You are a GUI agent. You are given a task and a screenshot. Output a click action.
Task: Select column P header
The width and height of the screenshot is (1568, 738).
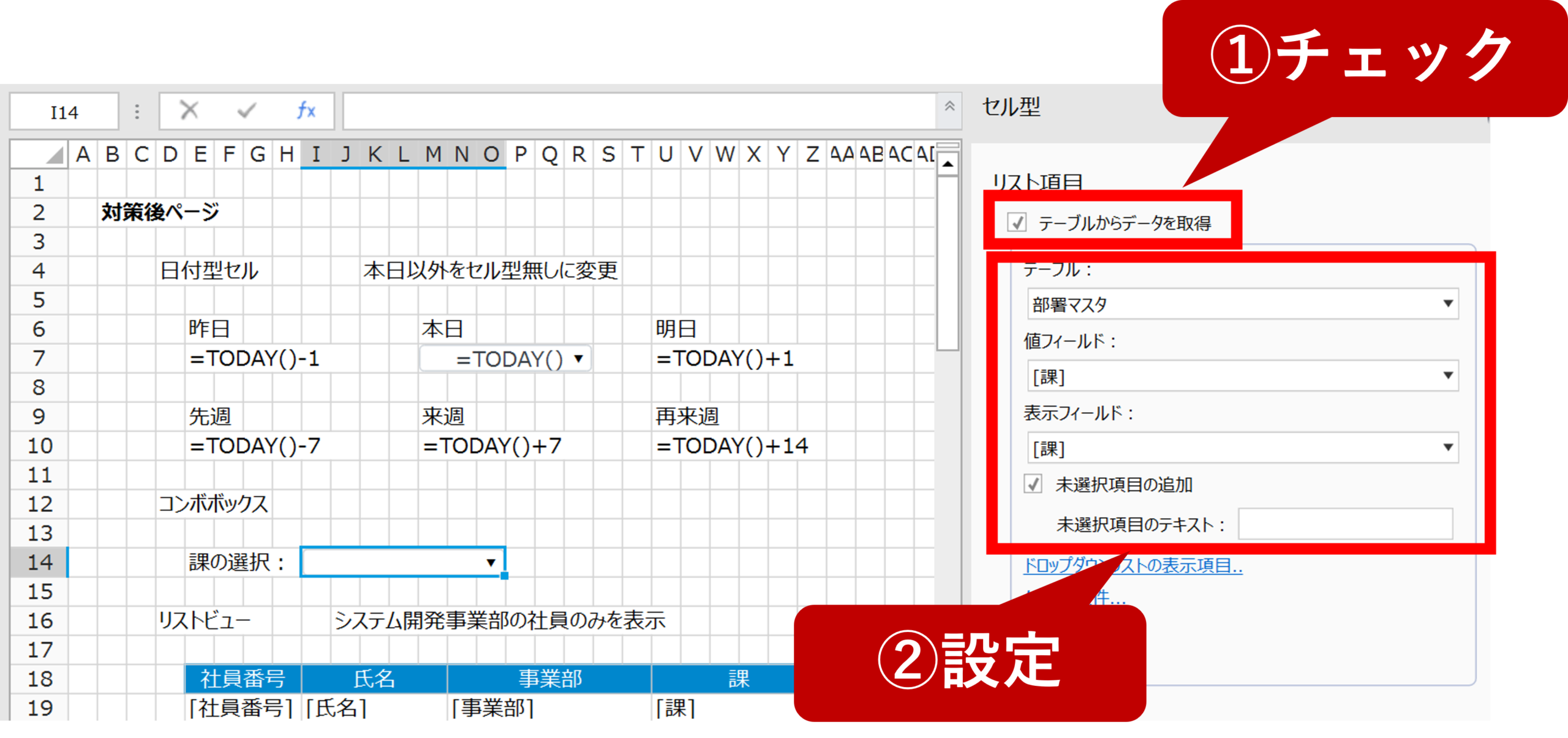click(521, 154)
